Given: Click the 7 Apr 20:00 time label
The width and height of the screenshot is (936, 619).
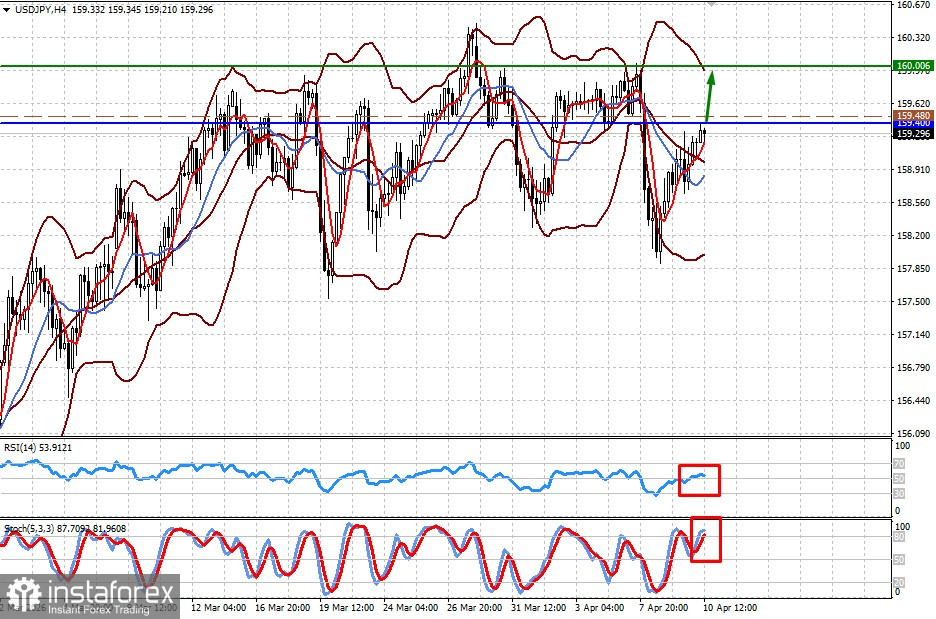Looking at the screenshot, I should (664, 608).
